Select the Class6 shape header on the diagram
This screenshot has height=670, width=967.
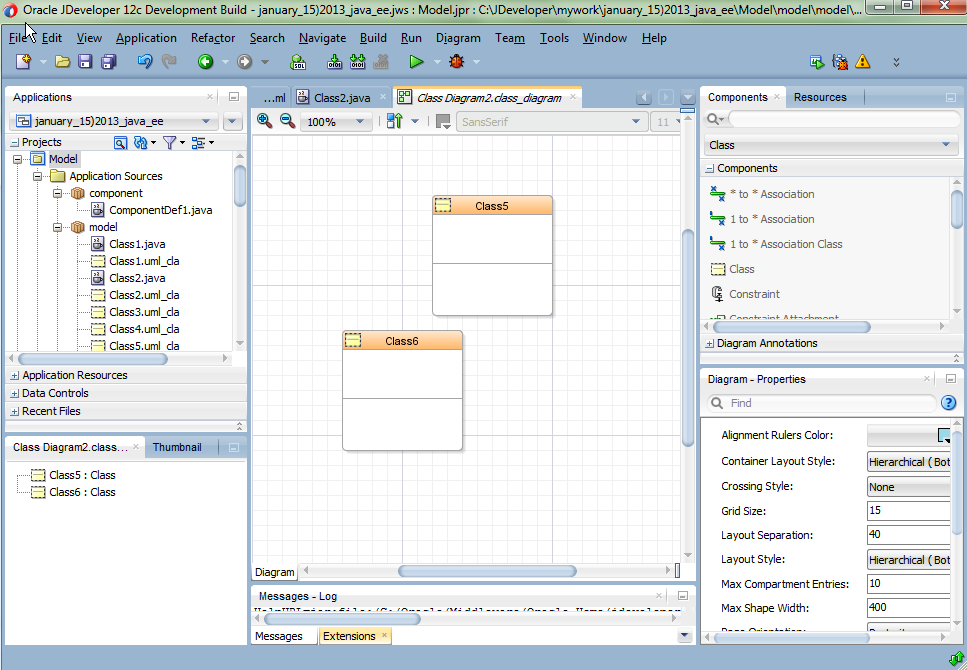point(402,341)
